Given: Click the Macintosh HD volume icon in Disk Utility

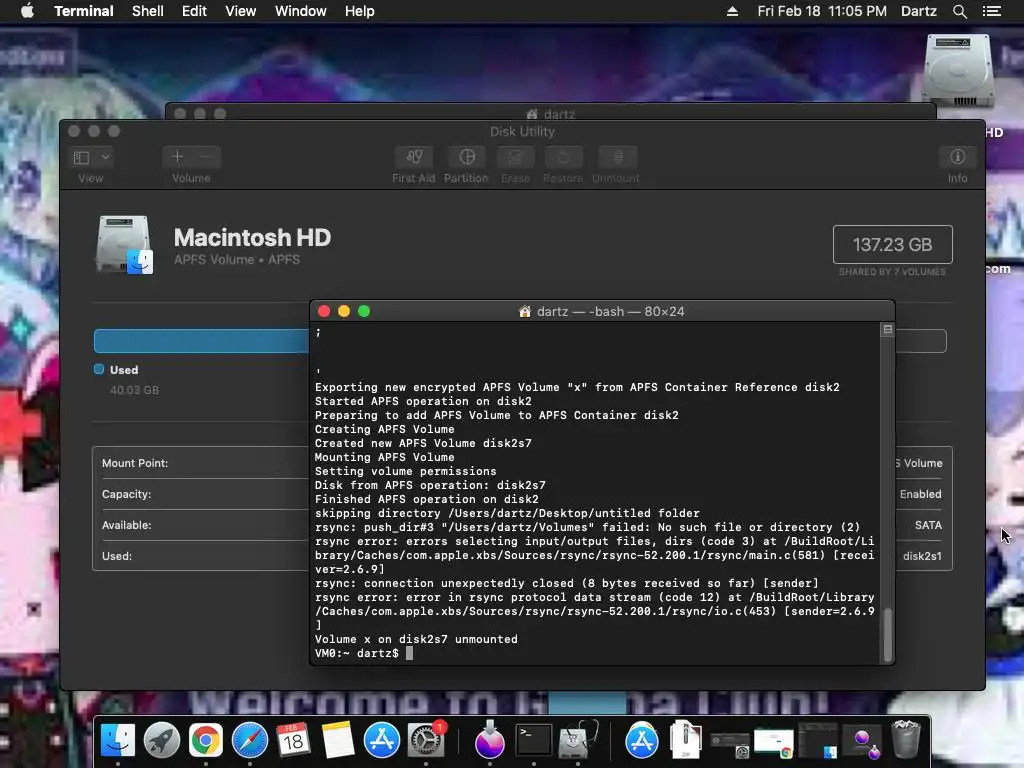Looking at the screenshot, I should point(124,244).
